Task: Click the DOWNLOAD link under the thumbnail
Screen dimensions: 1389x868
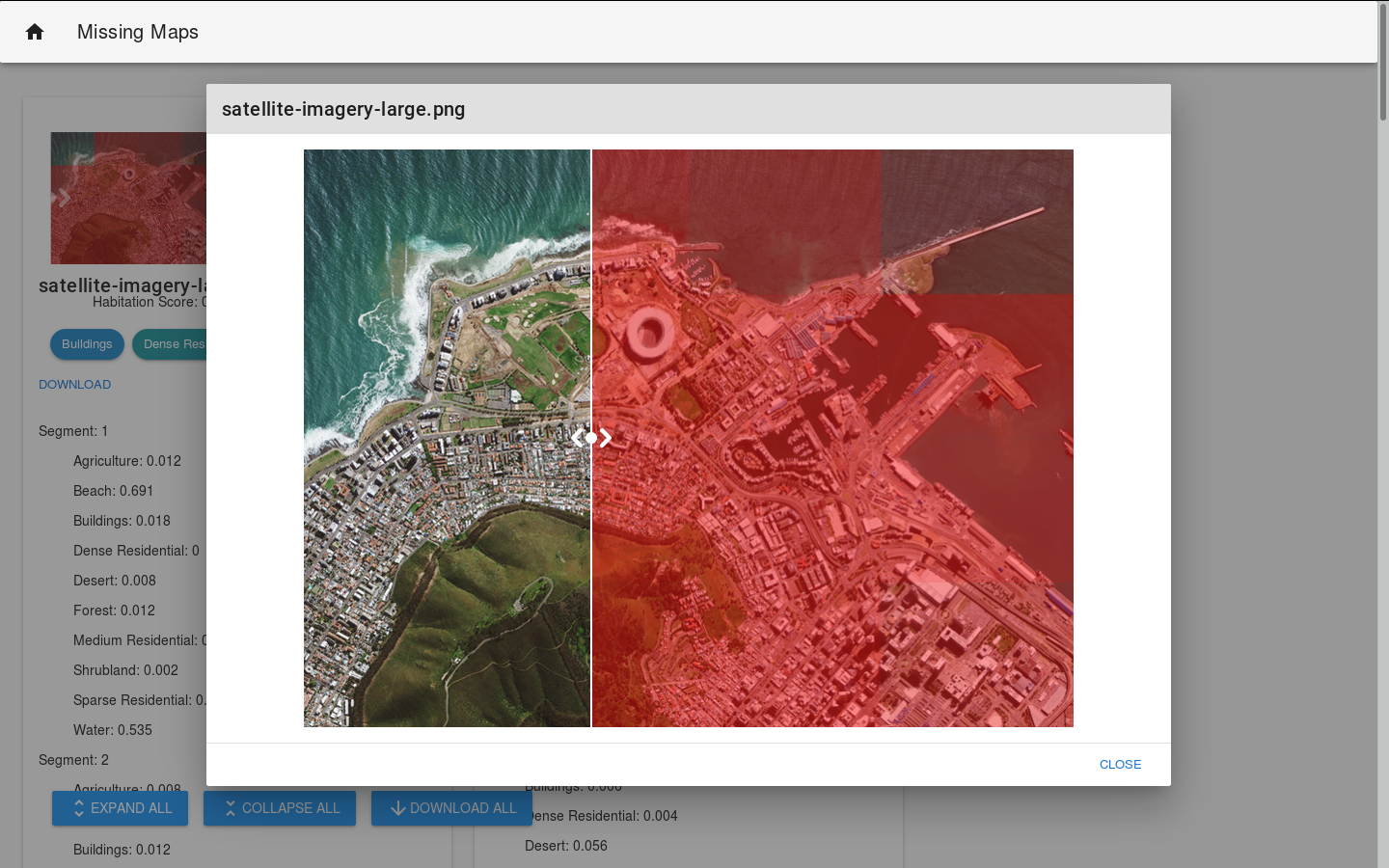Action: coord(74,385)
